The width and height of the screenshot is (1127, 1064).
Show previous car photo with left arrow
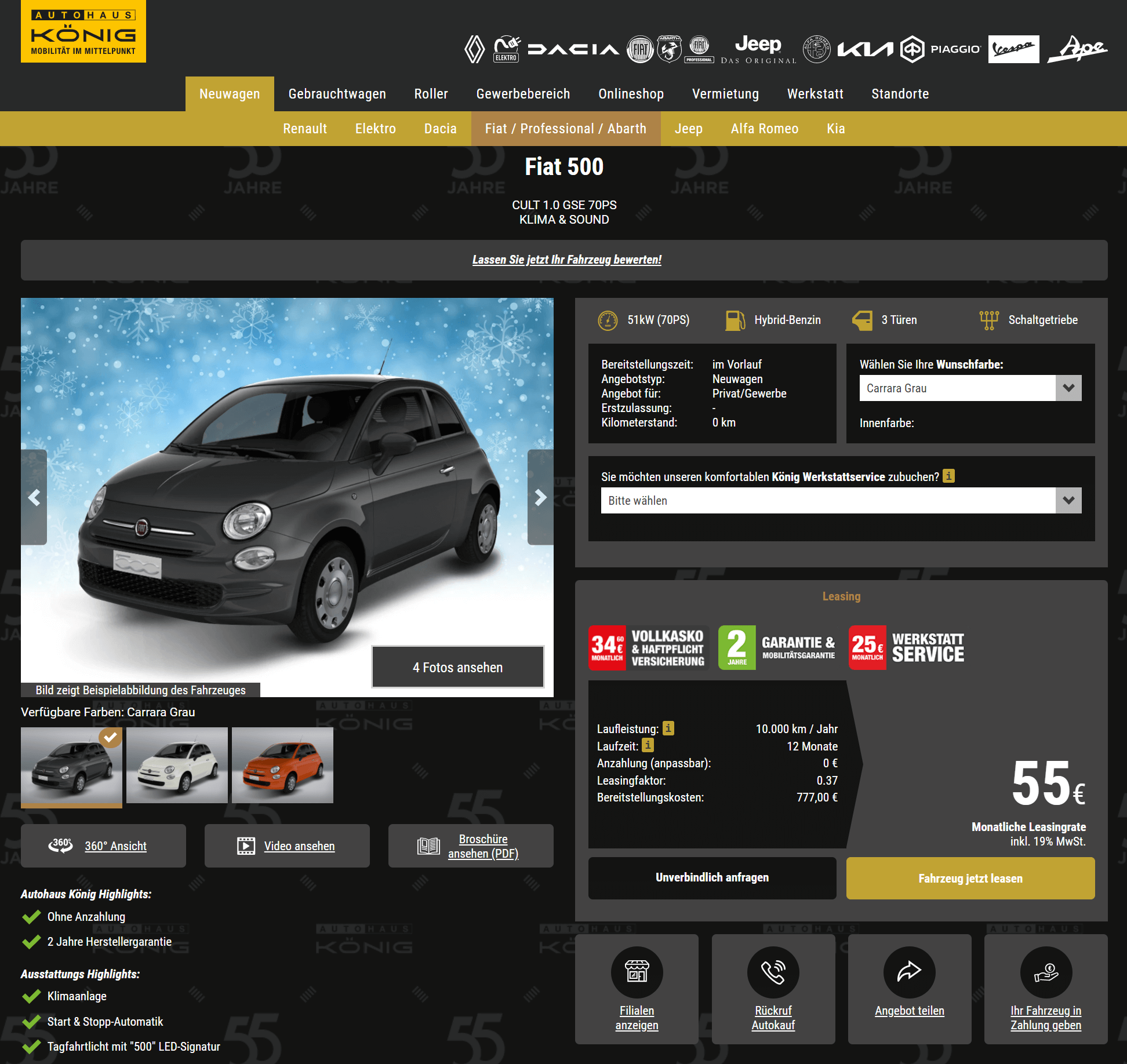34,497
